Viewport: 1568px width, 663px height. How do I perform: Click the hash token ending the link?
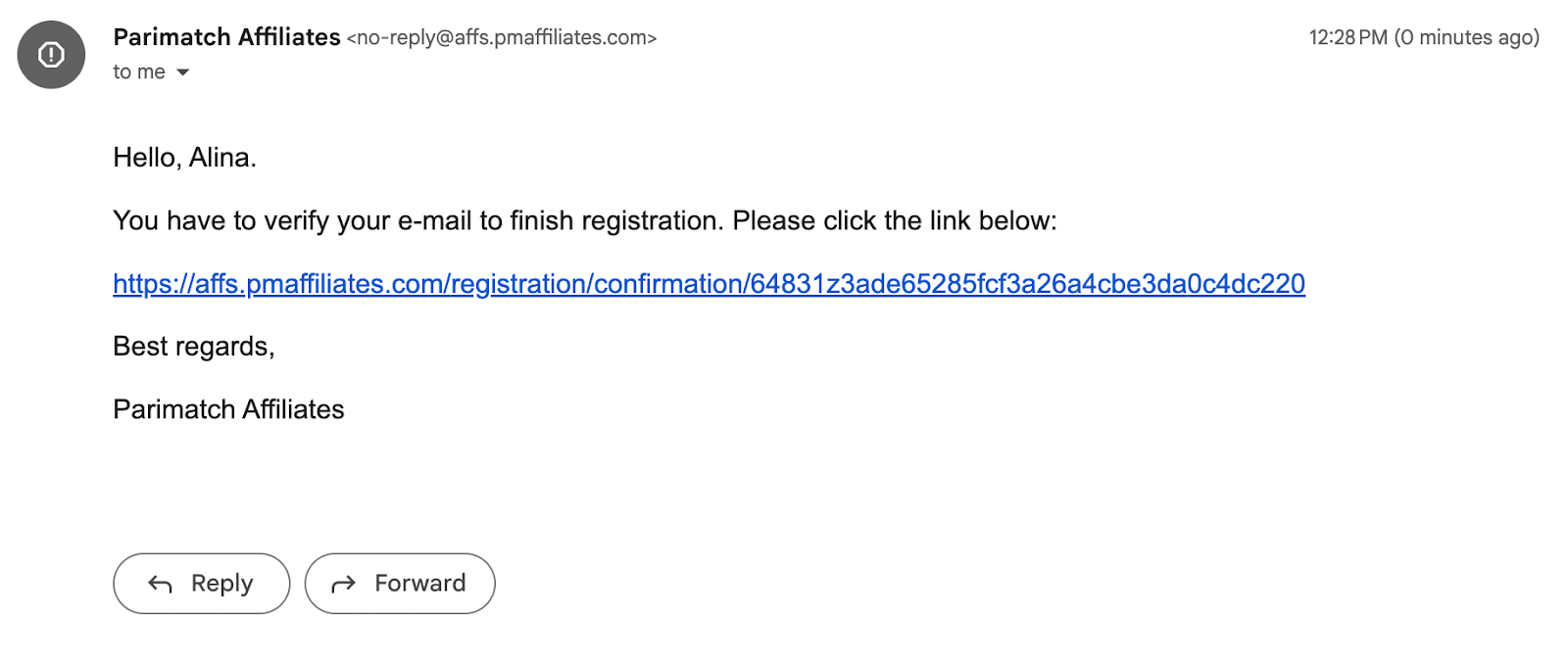tap(1028, 284)
